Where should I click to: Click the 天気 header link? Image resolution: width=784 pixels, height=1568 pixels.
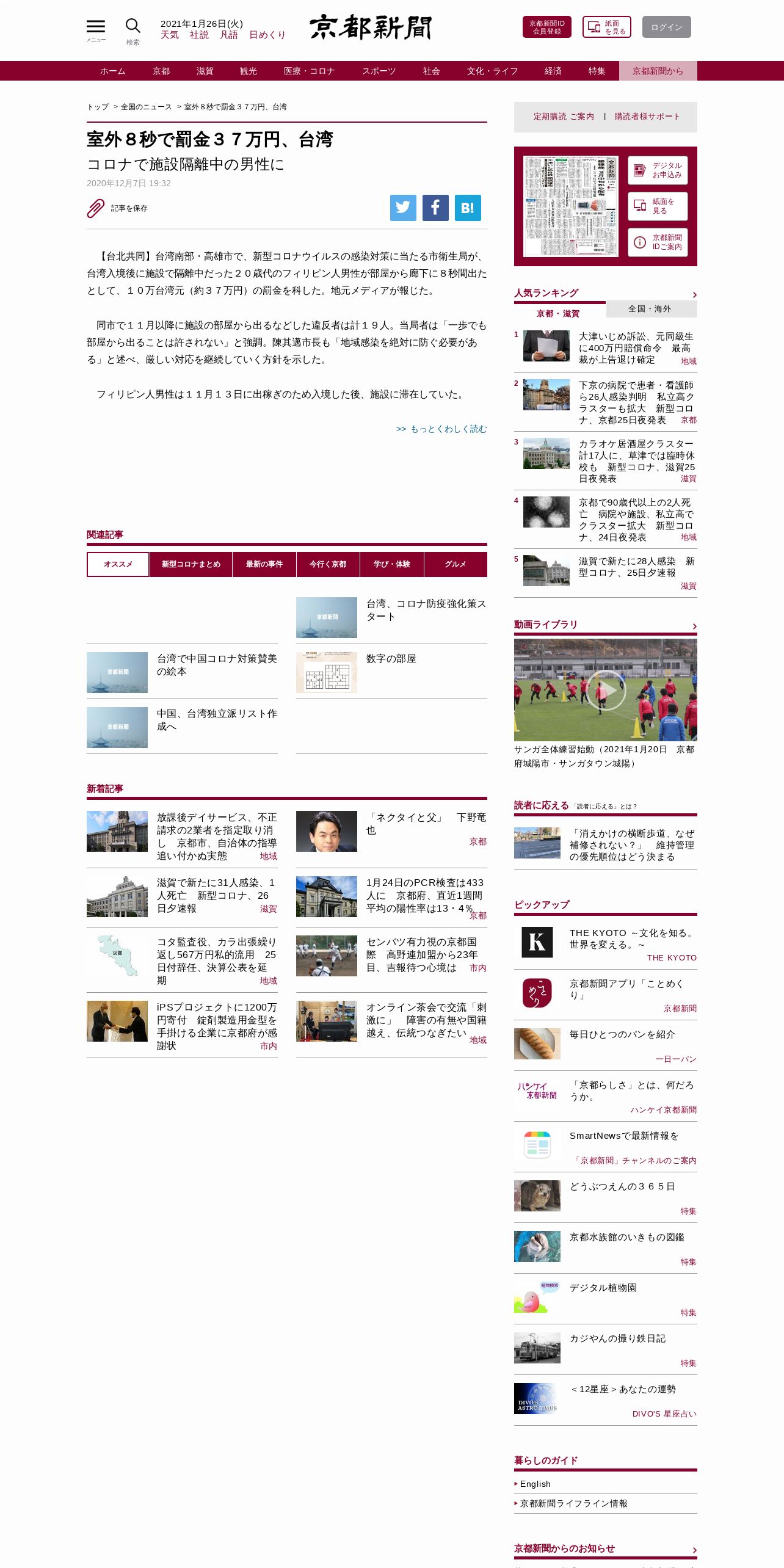coord(170,35)
